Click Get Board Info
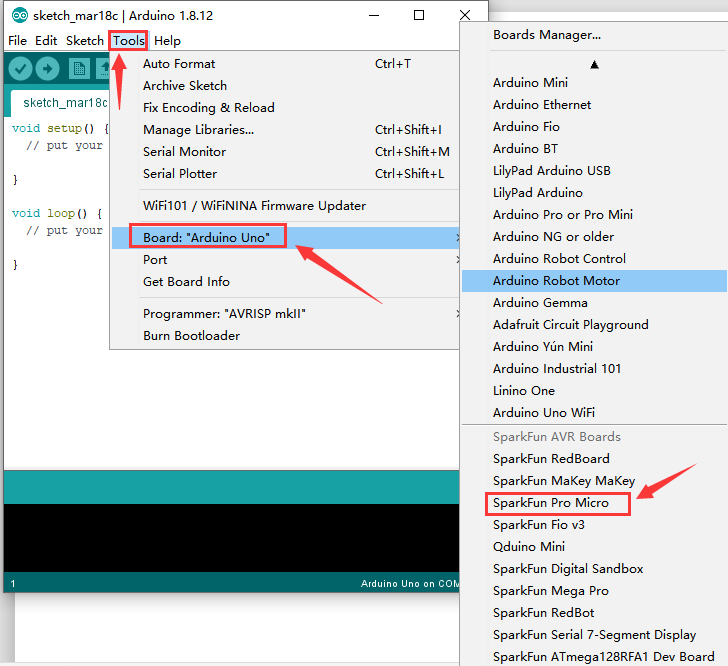The image size is (728, 666). (x=284, y=281)
